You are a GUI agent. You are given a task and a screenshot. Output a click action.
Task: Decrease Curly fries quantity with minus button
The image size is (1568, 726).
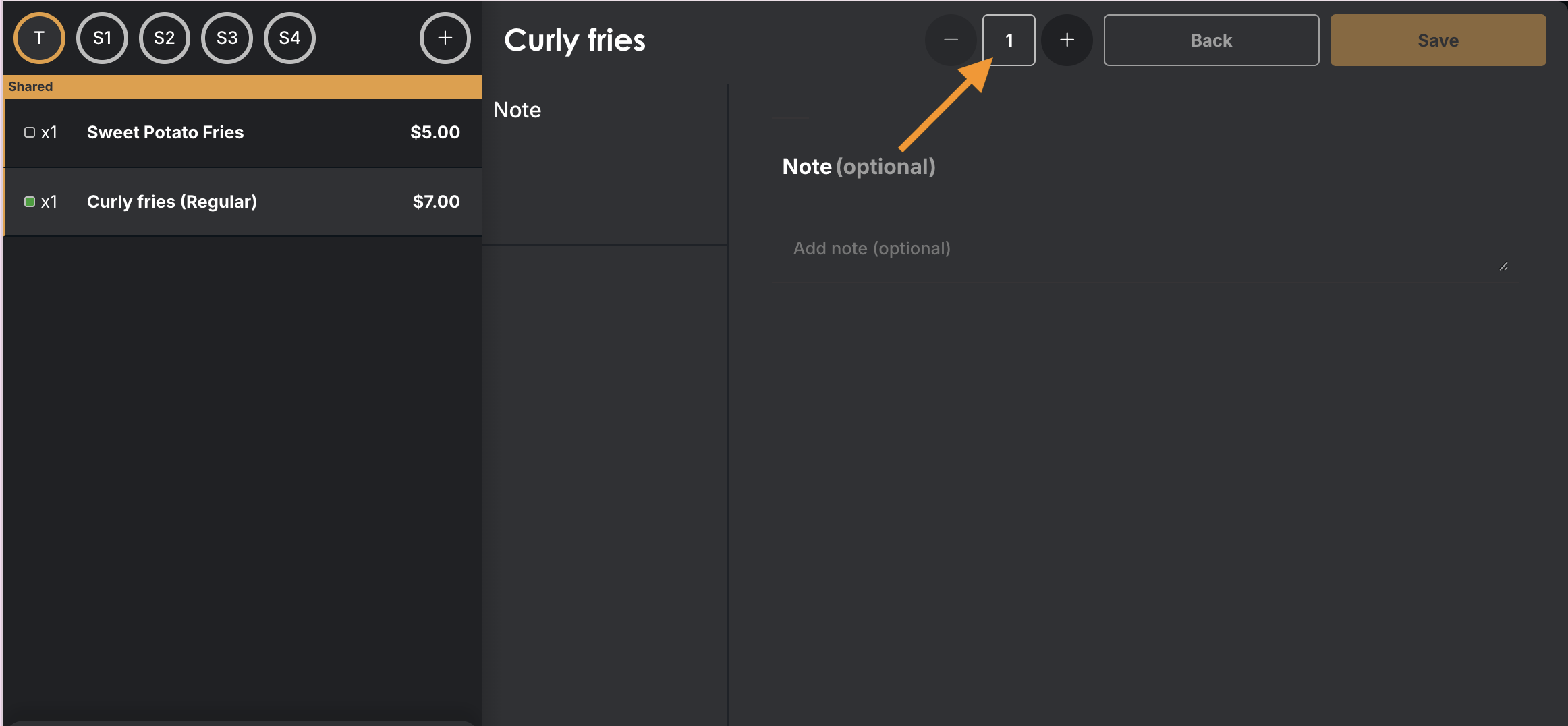click(x=951, y=40)
